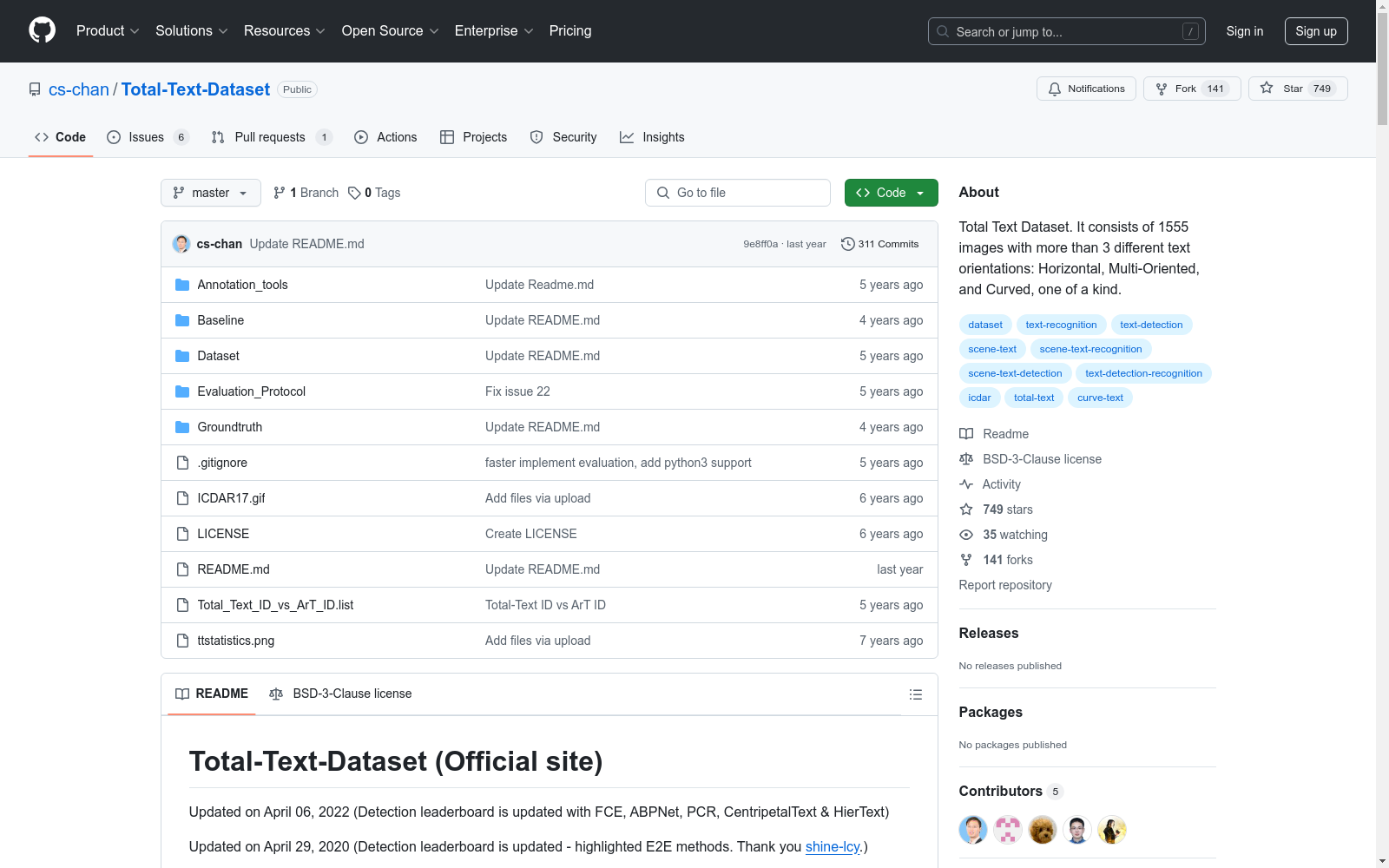Click the ICDAR17.gif file icon
1389x868 pixels.
coord(182,498)
